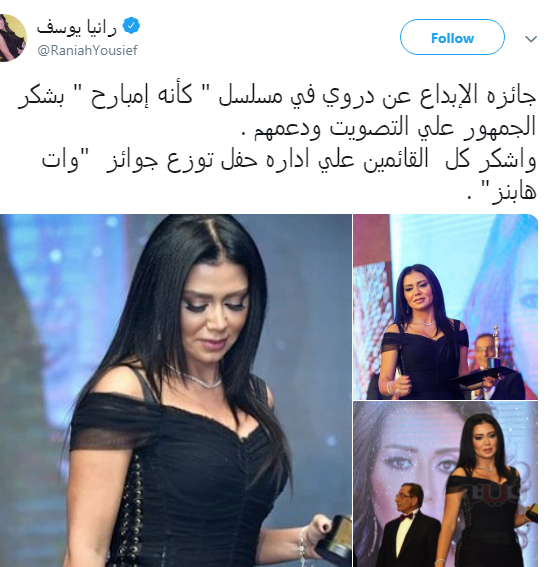Open the photo of the woman holding a golden statuette
This screenshot has height=567, width=551.
point(445,307)
